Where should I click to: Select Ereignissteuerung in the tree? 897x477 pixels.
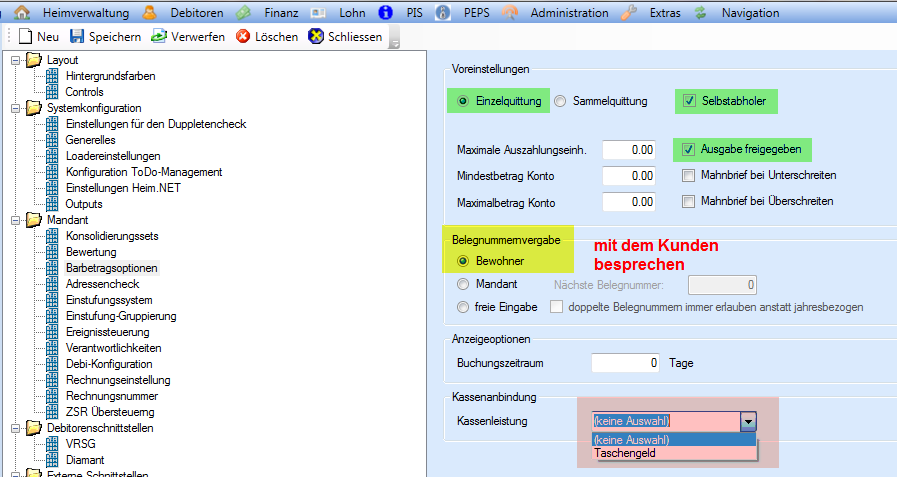(108, 332)
